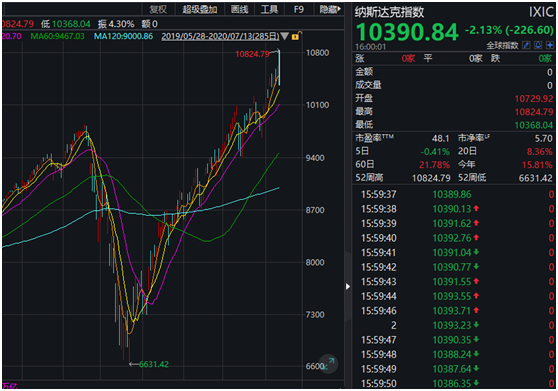The image size is (558, 391).
Task: Toggle the yellow lock icon by date range
Action: [296, 36]
